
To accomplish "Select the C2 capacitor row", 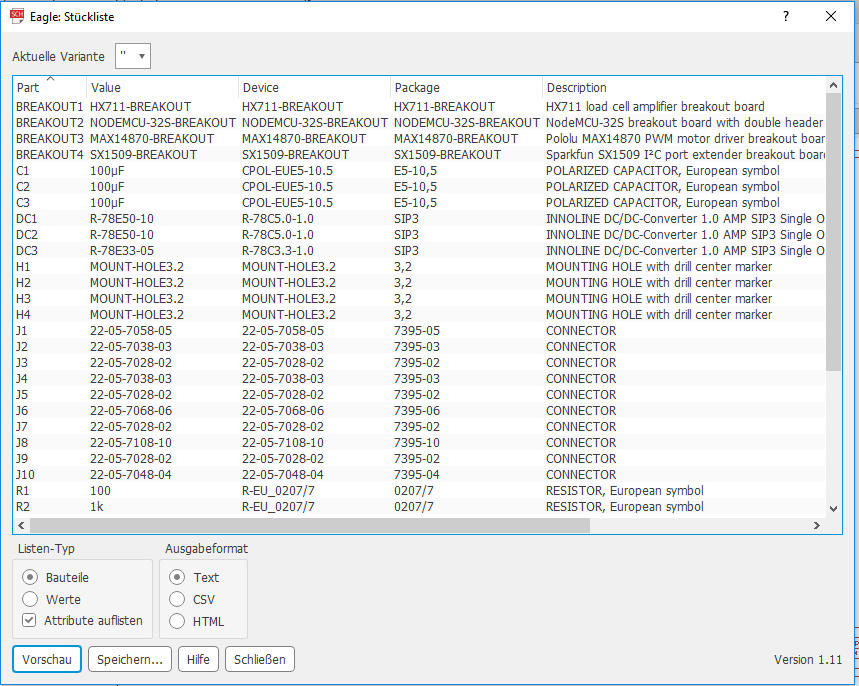I will 419,186.
